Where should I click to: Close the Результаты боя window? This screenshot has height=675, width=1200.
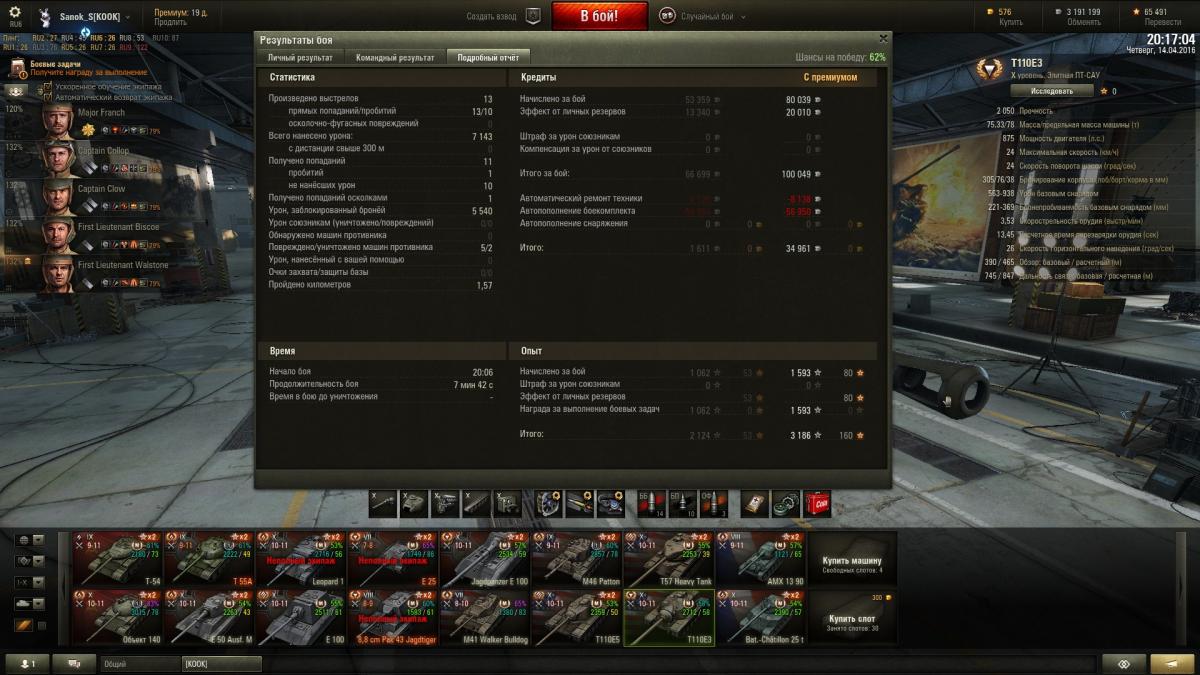[882, 38]
